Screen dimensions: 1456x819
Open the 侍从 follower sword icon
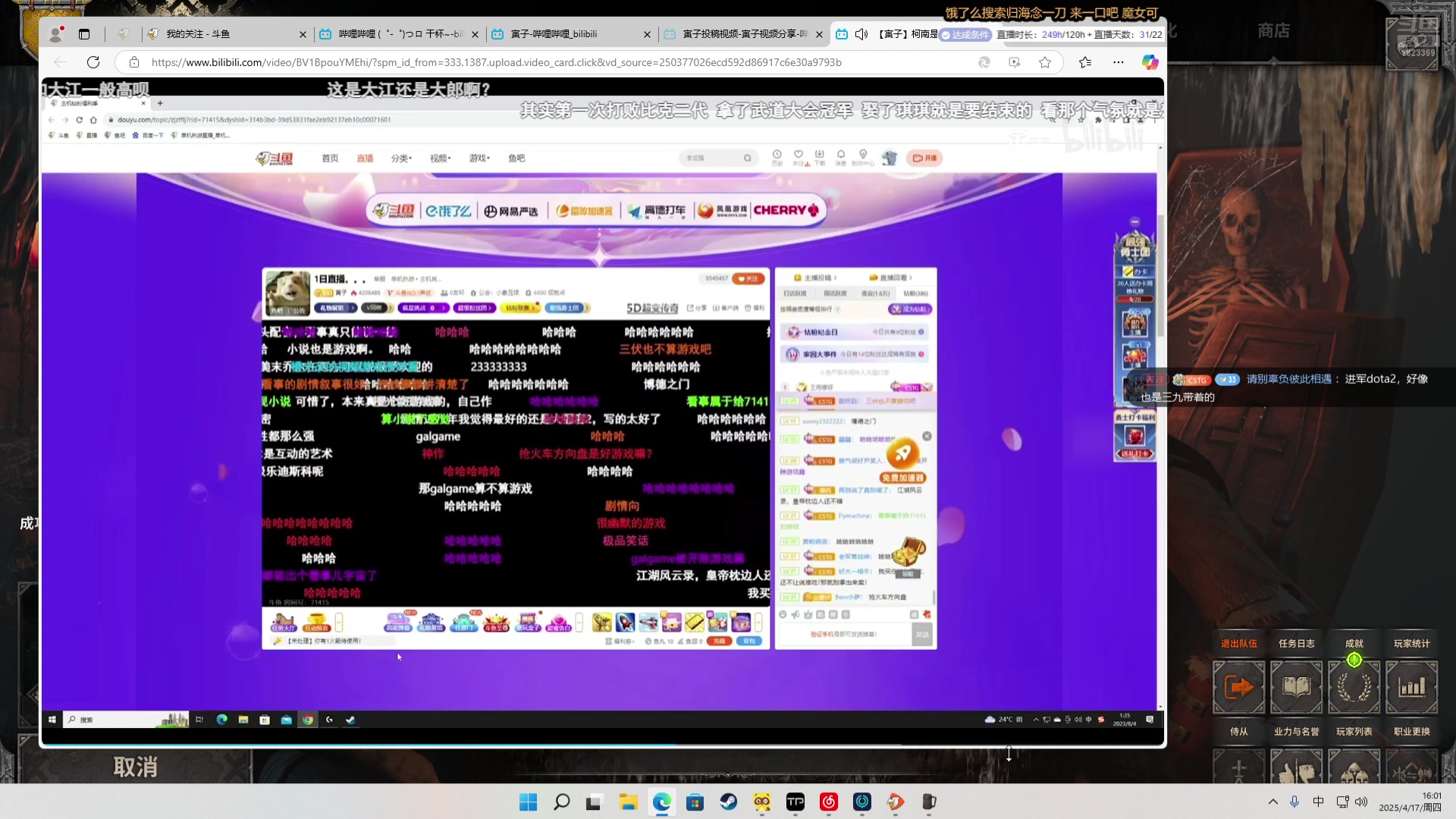coord(1238,767)
